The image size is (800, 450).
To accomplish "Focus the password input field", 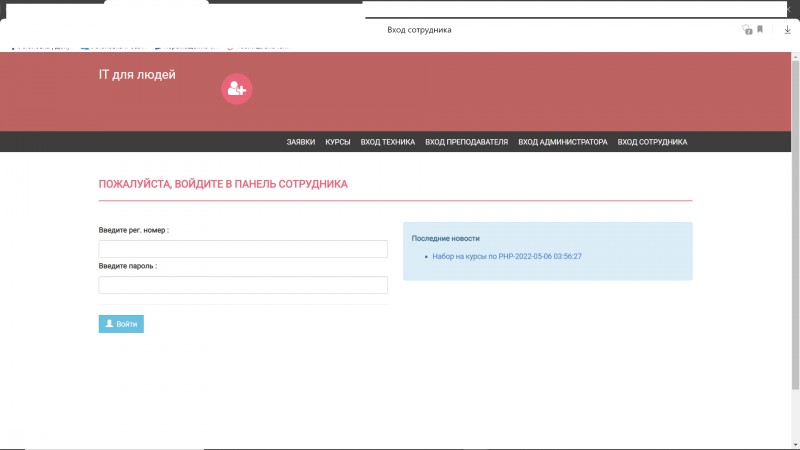I will pyautogui.click(x=243, y=285).
